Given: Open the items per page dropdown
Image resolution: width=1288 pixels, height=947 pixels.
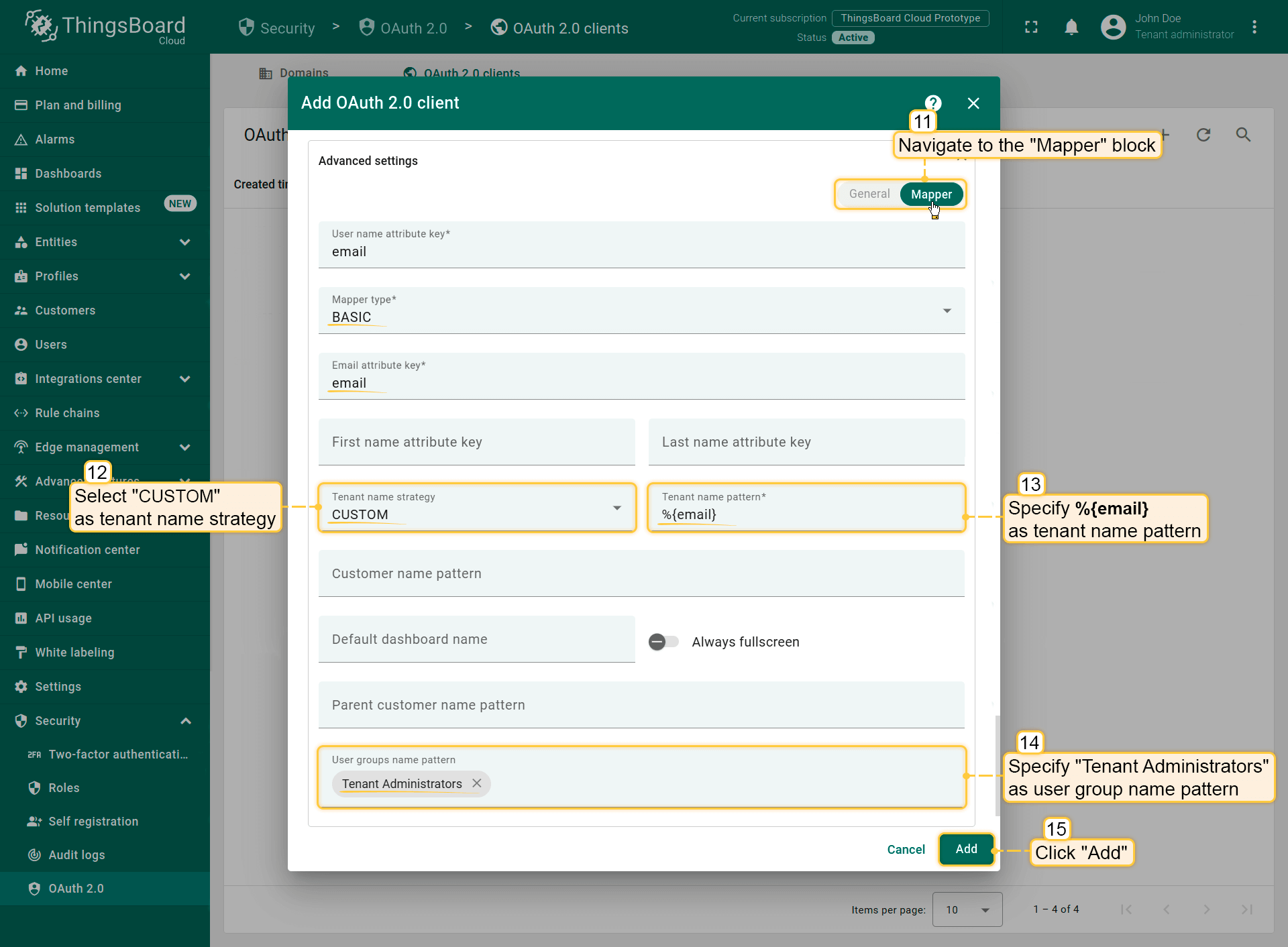Looking at the screenshot, I should pyautogui.click(x=967, y=909).
